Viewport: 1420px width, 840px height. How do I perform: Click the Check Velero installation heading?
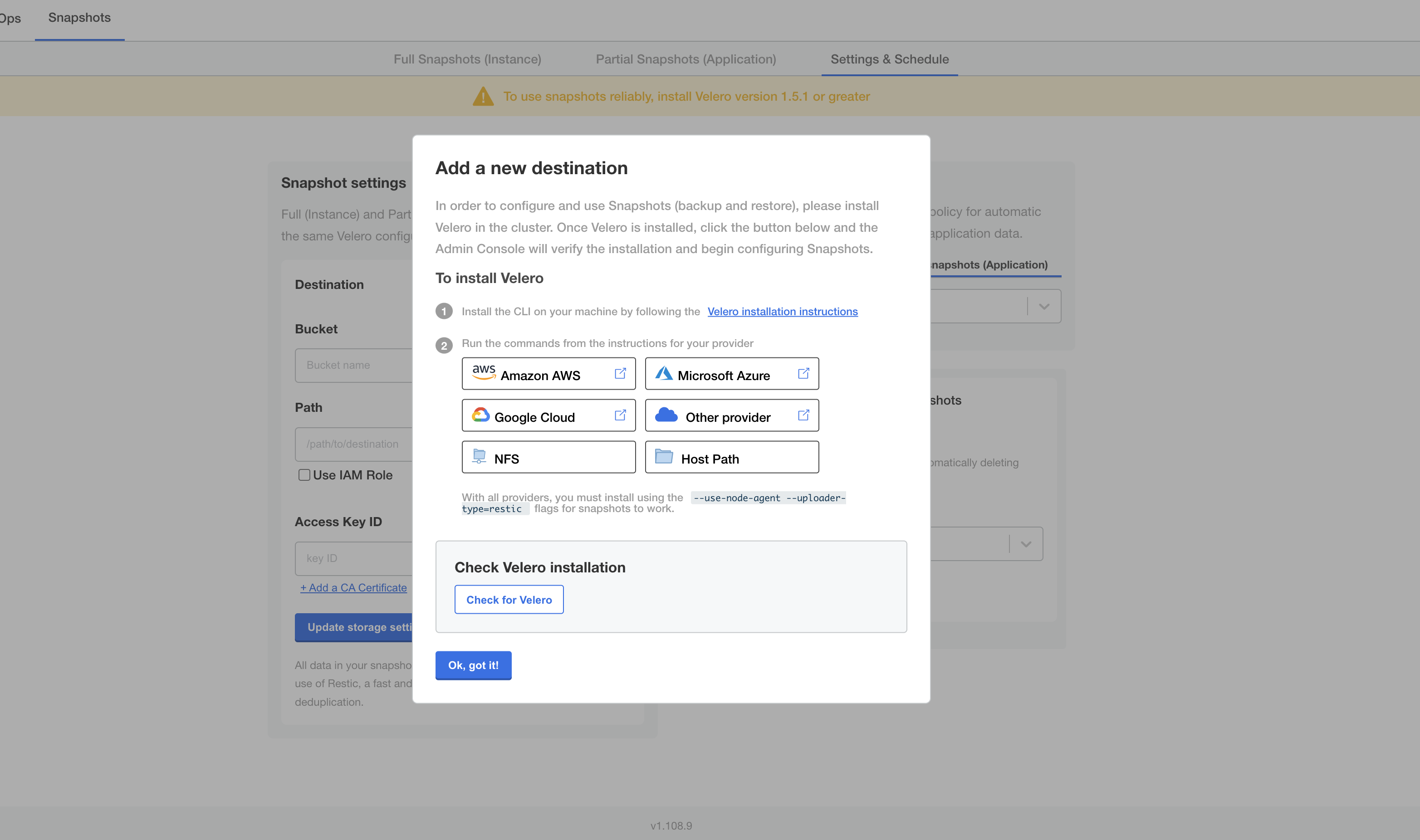(x=539, y=567)
